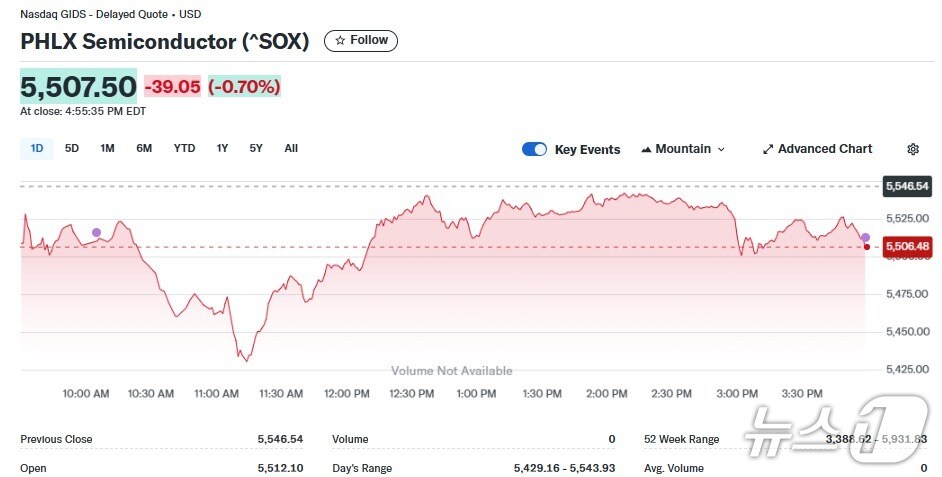
Task: Click the star Follow button
Action: click(x=361, y=41)
